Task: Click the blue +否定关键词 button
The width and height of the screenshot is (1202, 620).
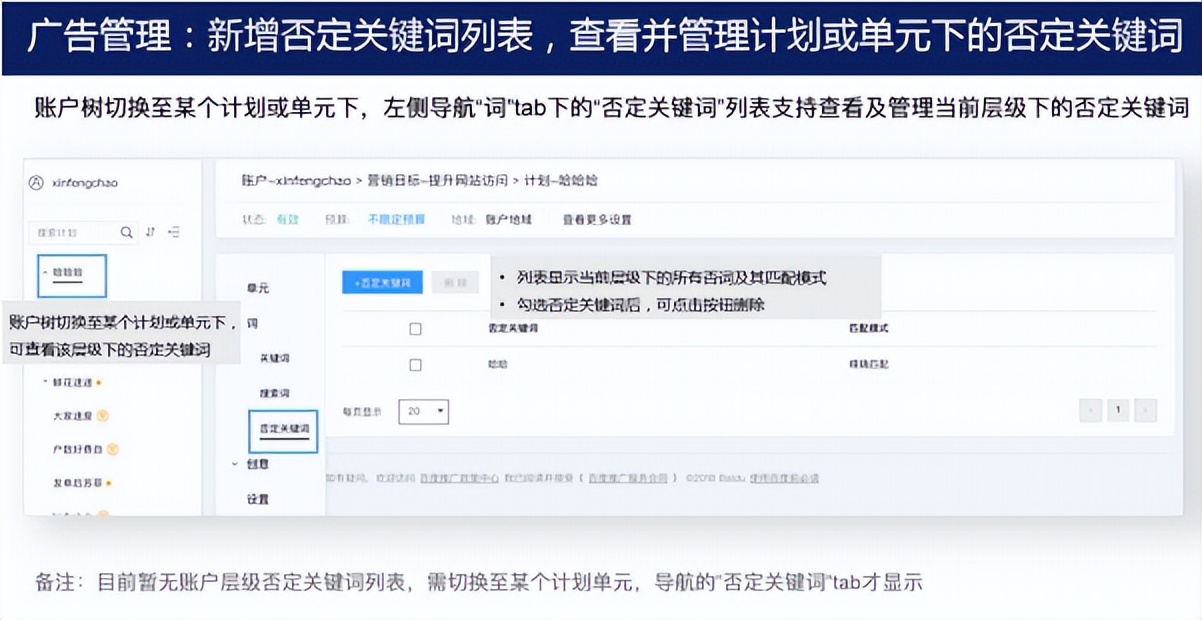Action: [383, 283]
